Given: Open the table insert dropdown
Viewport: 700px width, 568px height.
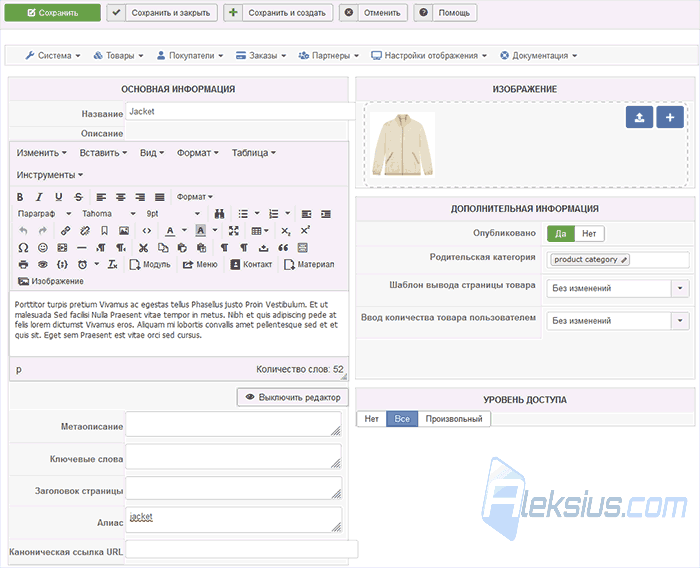Looking at the screenshot, I should point(260,231).
